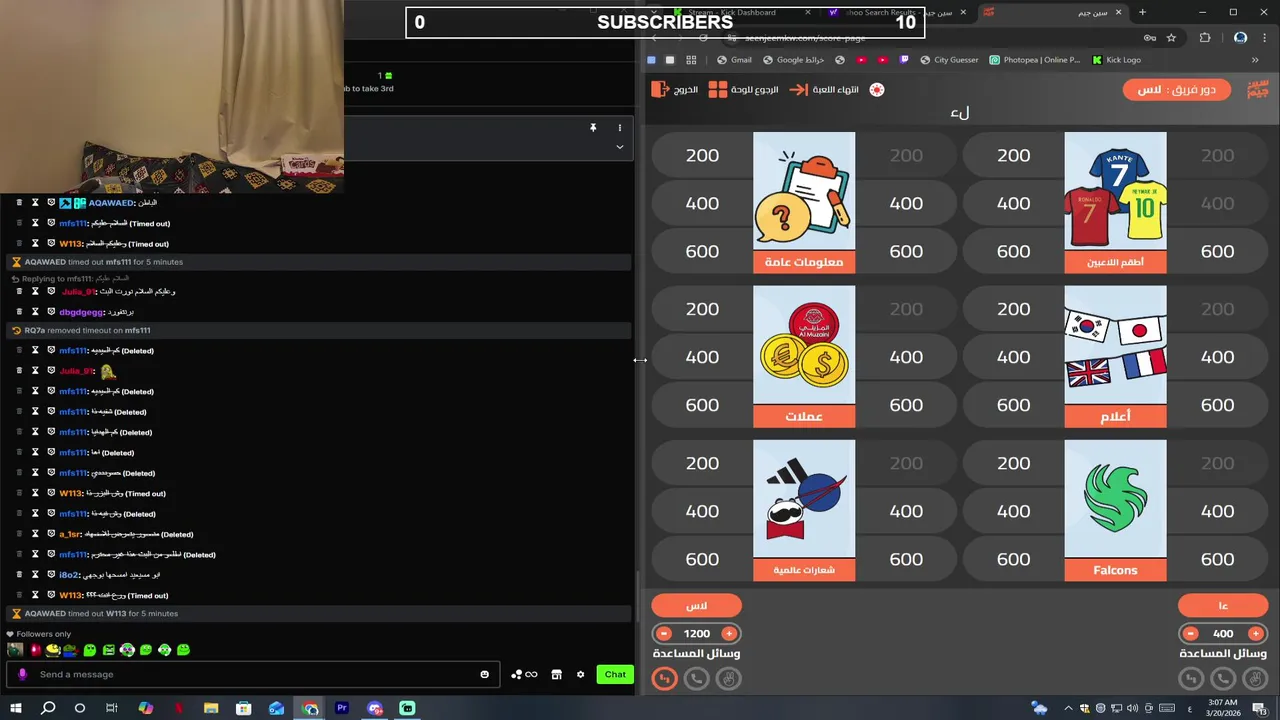1280x720 pixels.
Task: Click the dbgdgegg username in chat
Action: (82, 312)
